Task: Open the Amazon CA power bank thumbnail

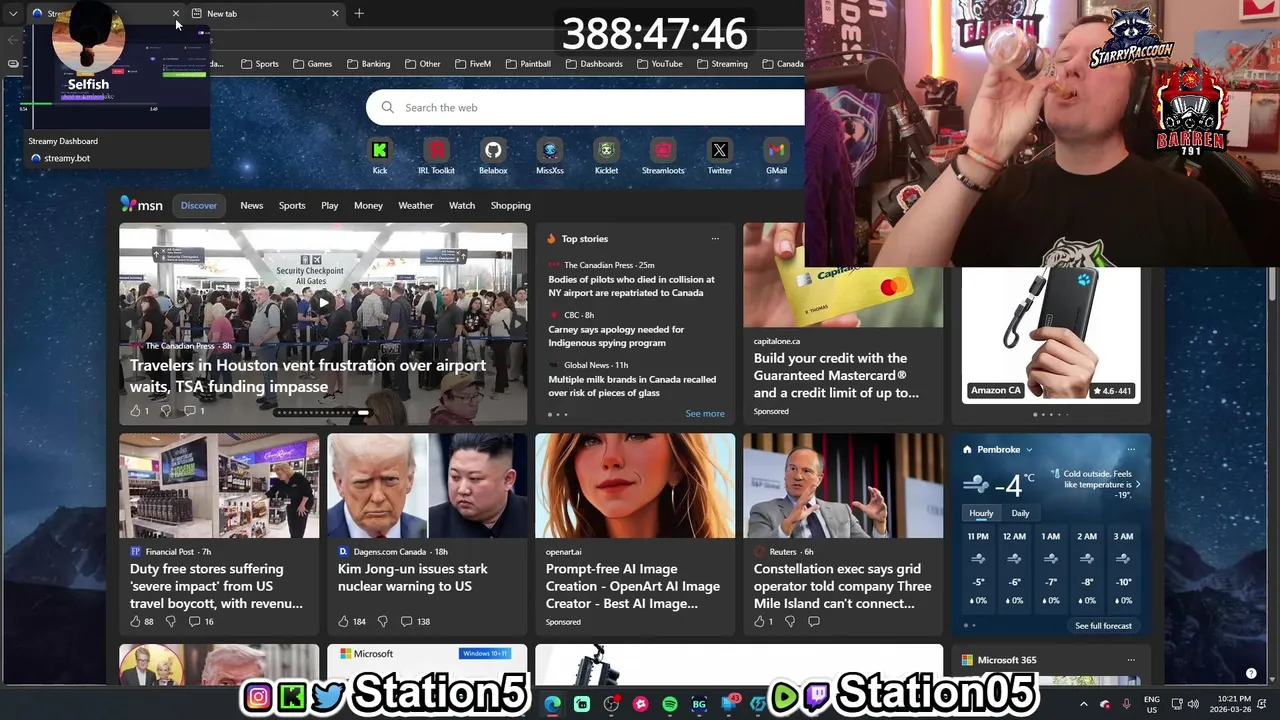Action: [x=1051, y=333]
